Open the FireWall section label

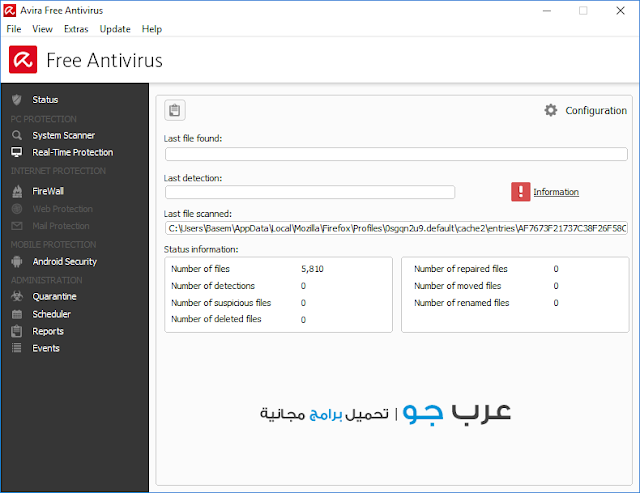[48, 191]
